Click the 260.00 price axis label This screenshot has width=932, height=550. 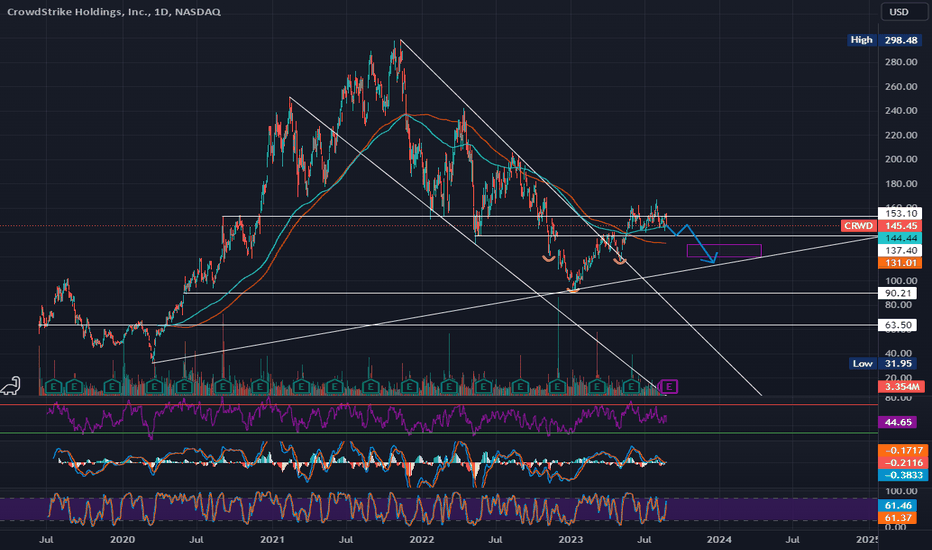901,86
